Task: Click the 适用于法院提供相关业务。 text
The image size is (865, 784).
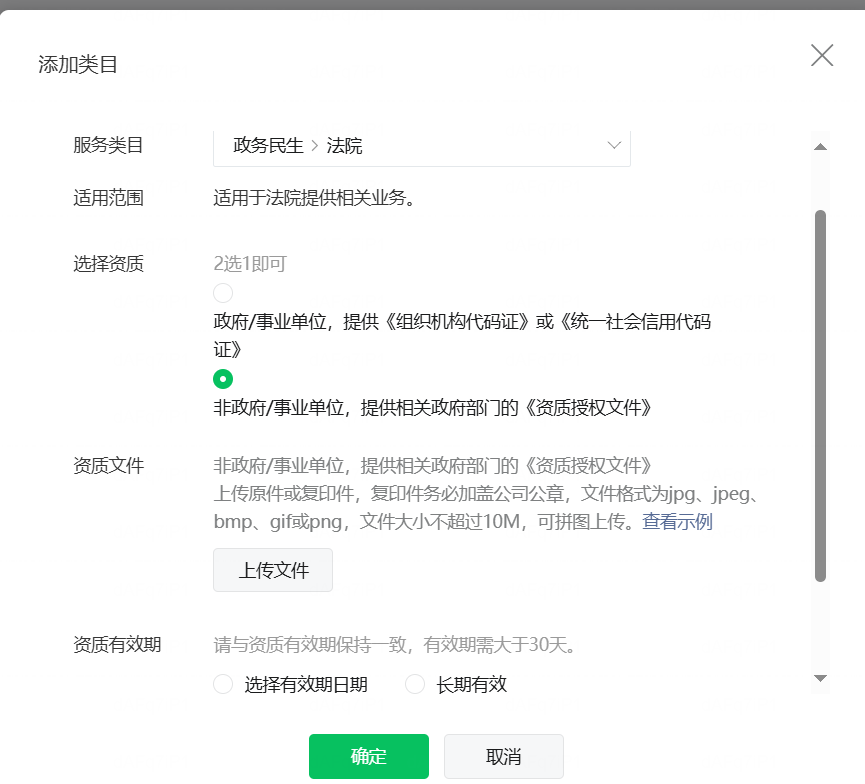Action: [314, 198]
